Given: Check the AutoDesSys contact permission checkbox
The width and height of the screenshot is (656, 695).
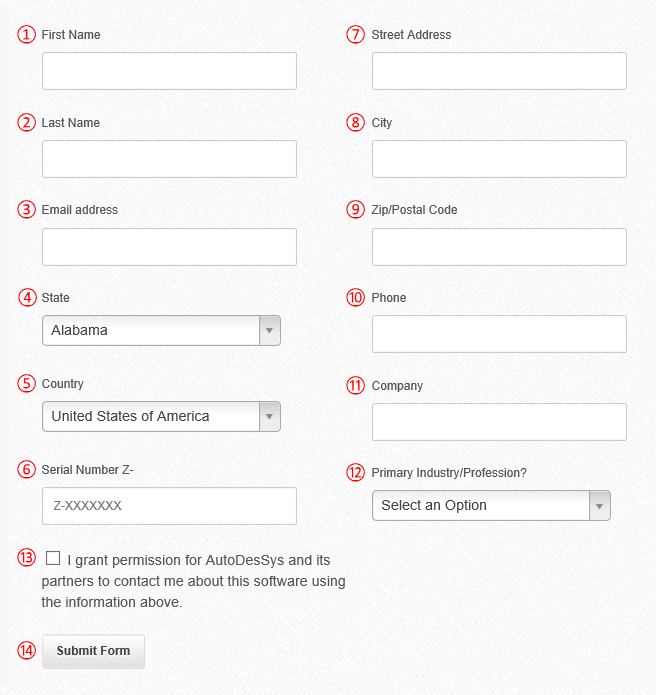Looking at the screenshot, I should point(53,558).
